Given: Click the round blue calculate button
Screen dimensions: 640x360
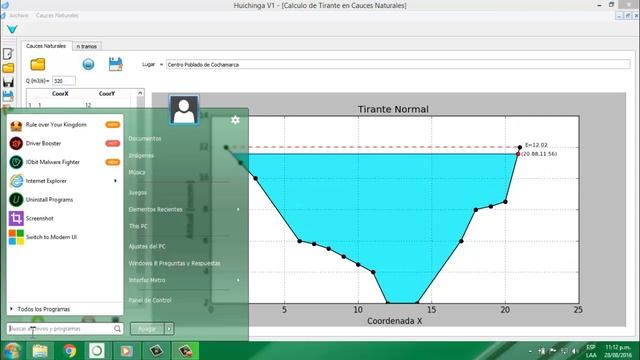Looking at the screenshot, I should click(88, 64).
